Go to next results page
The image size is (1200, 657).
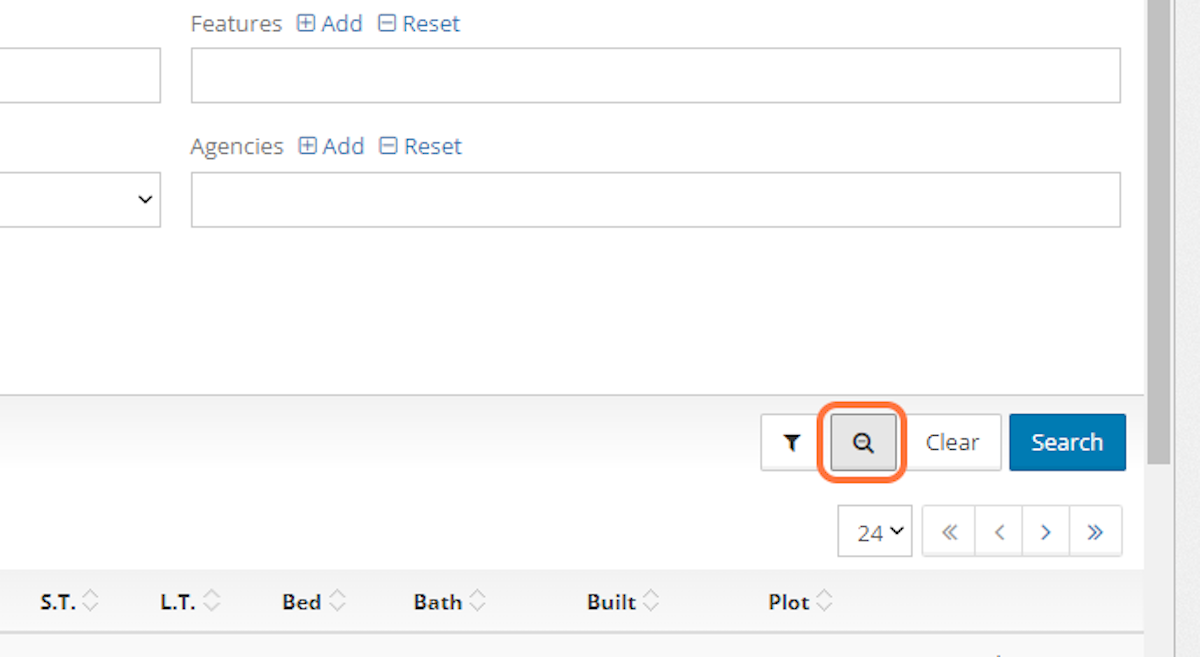pos(1046,531)
